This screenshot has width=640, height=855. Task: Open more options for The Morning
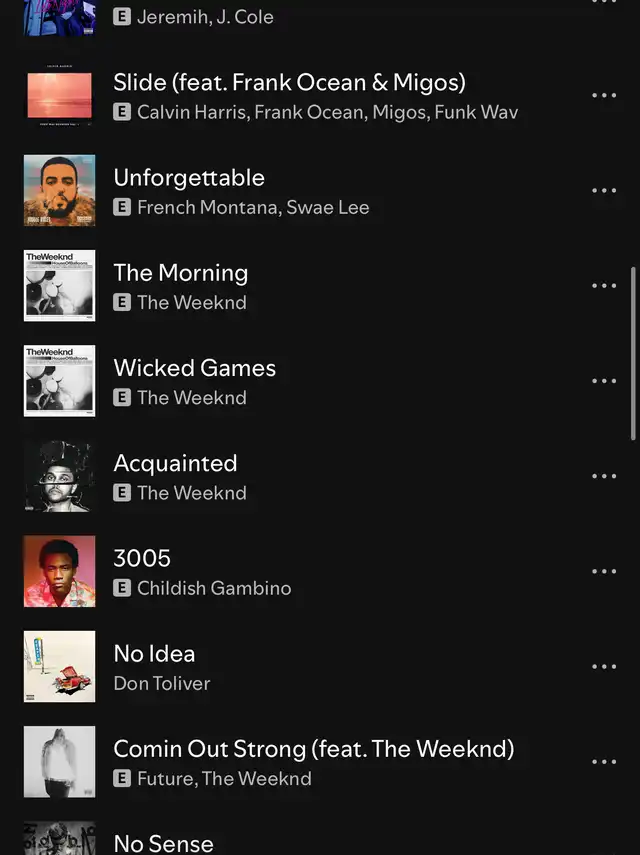click(x=604, y=286)
